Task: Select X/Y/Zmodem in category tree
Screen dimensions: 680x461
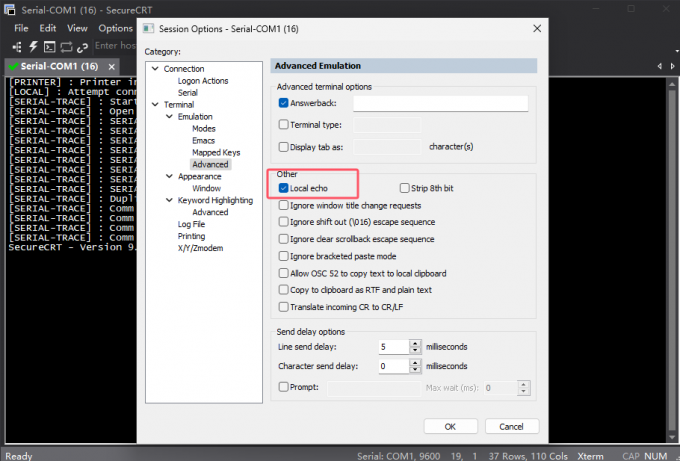Action: 200,248
